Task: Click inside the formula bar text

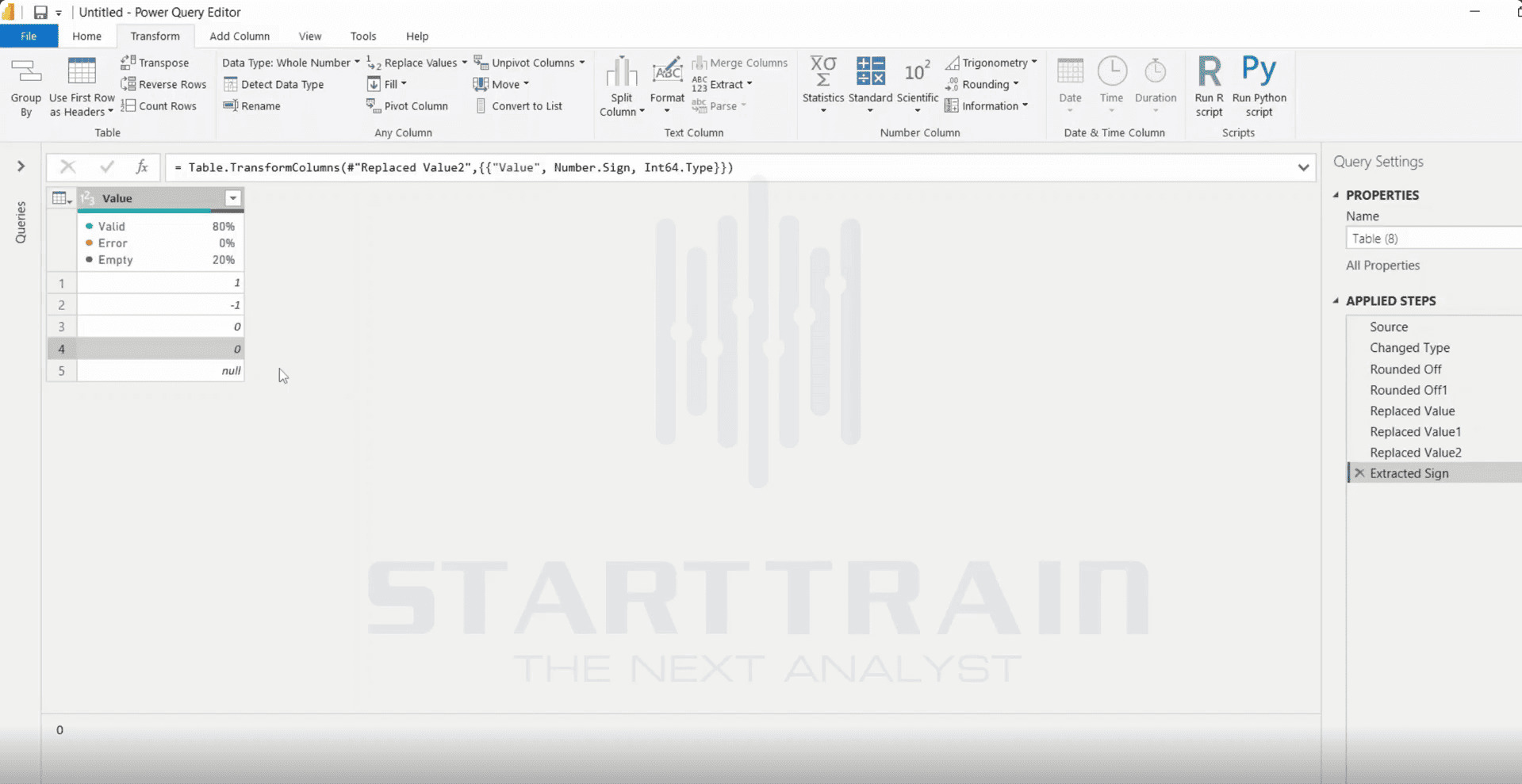Action: 454,167
